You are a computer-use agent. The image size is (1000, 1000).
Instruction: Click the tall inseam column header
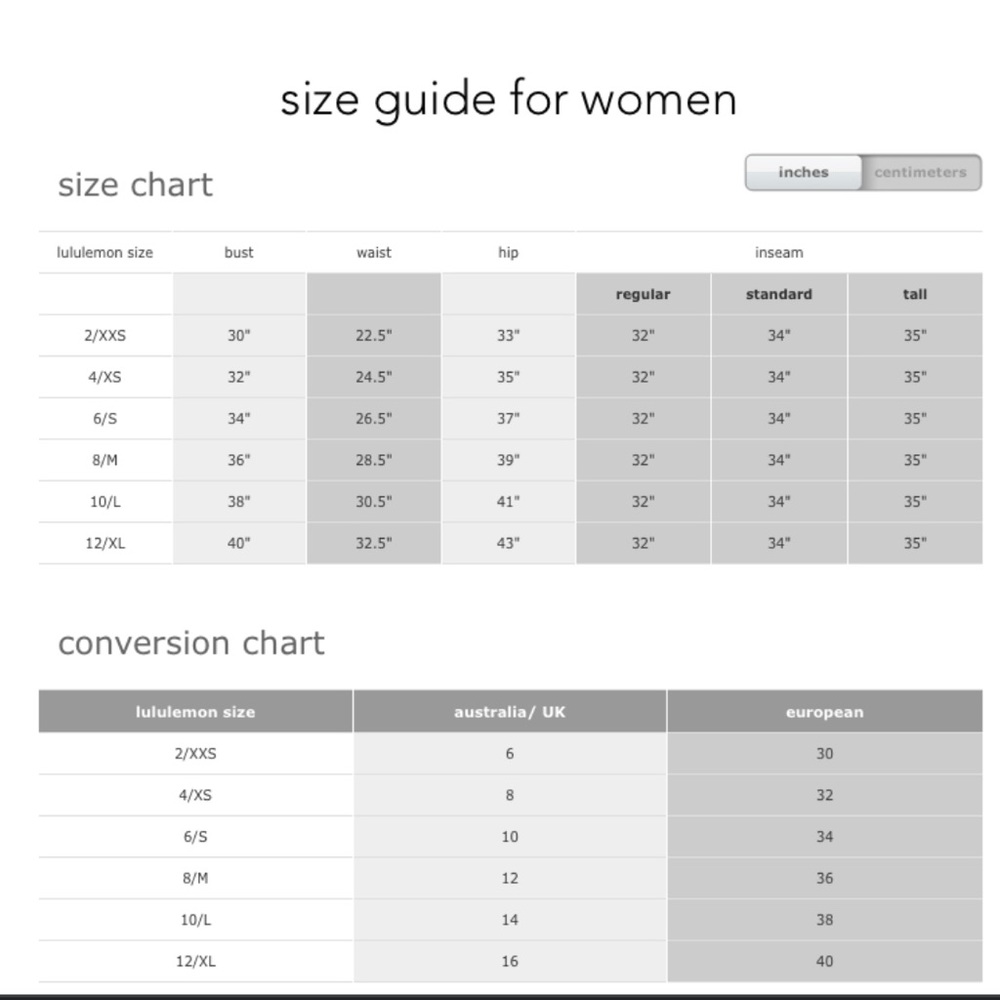coord(915,294)
